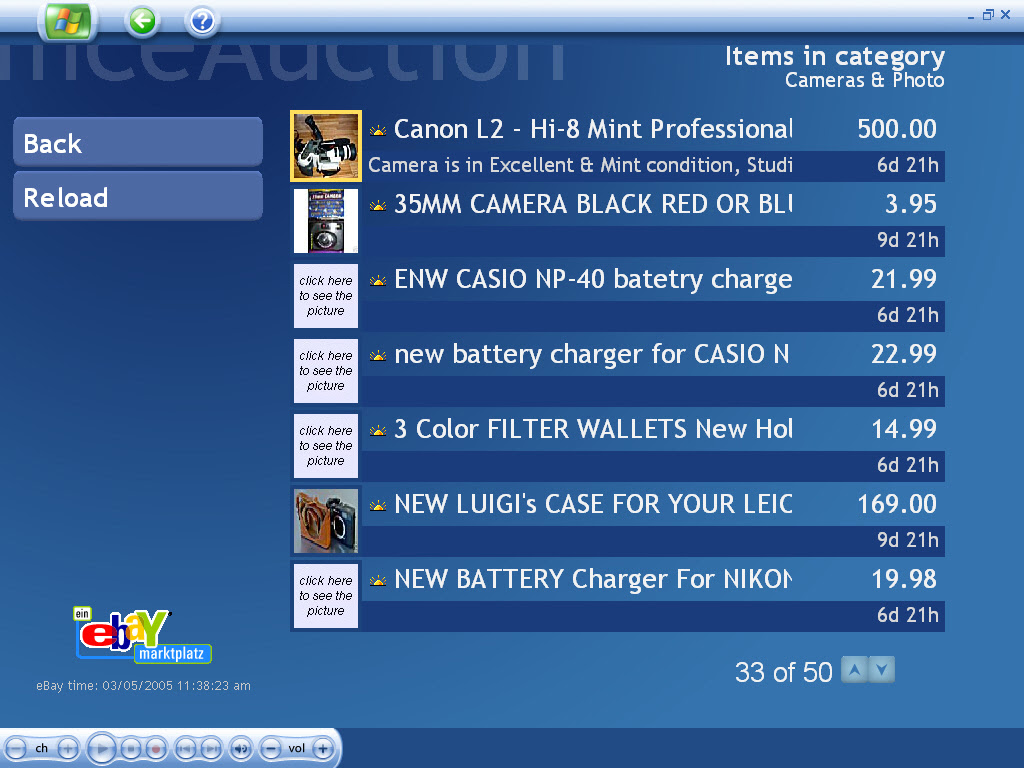The height and width of the screenshot is (768, 1024).
Task: Click the sun icon next to ENW CASIO NP-40
Action: click(x=377, y=281)
